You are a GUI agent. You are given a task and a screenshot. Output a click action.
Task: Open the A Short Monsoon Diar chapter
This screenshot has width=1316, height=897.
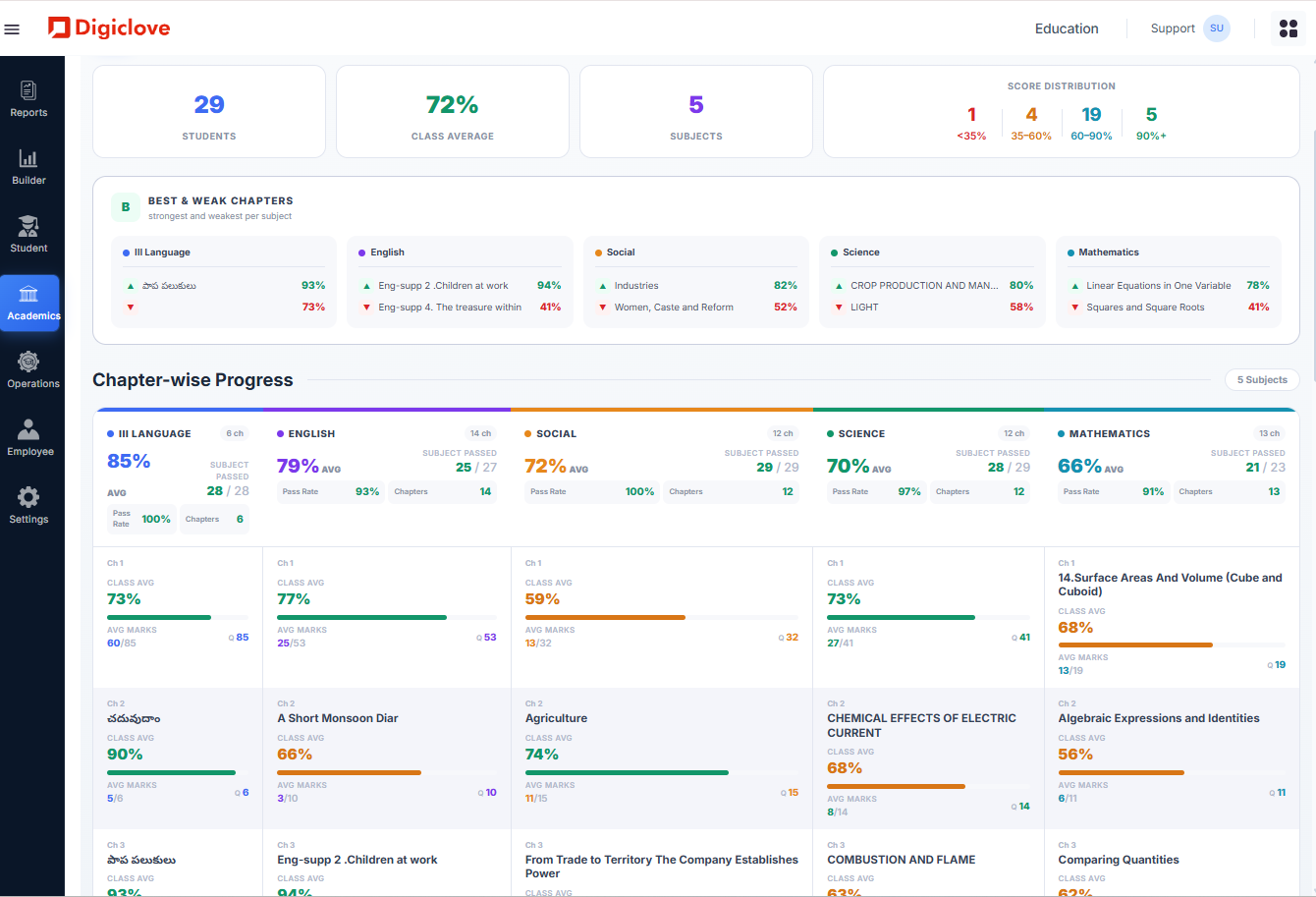point(387,757)
